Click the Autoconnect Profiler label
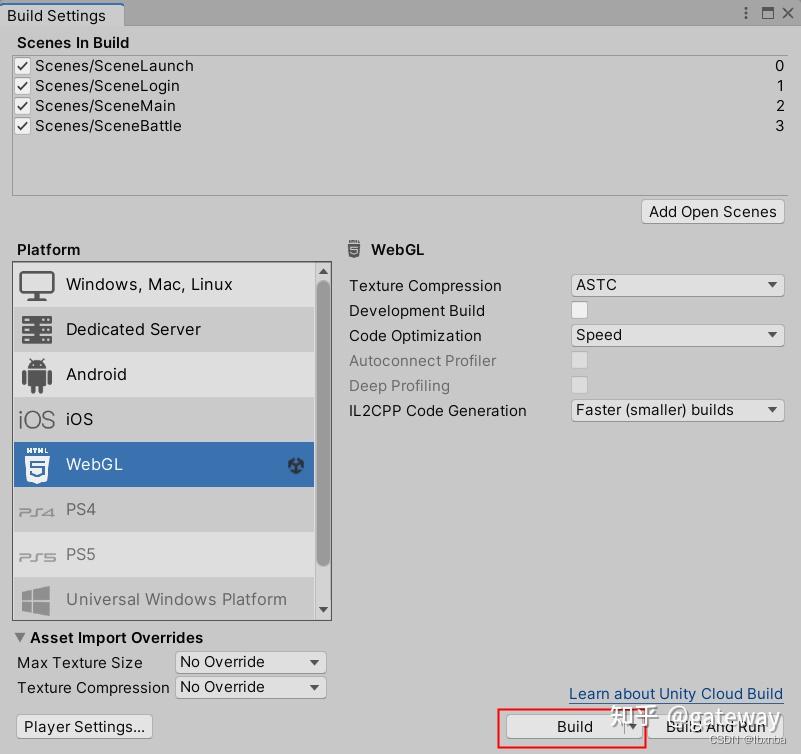This screenshot has width=801, height=754. [x=422, y=361]
